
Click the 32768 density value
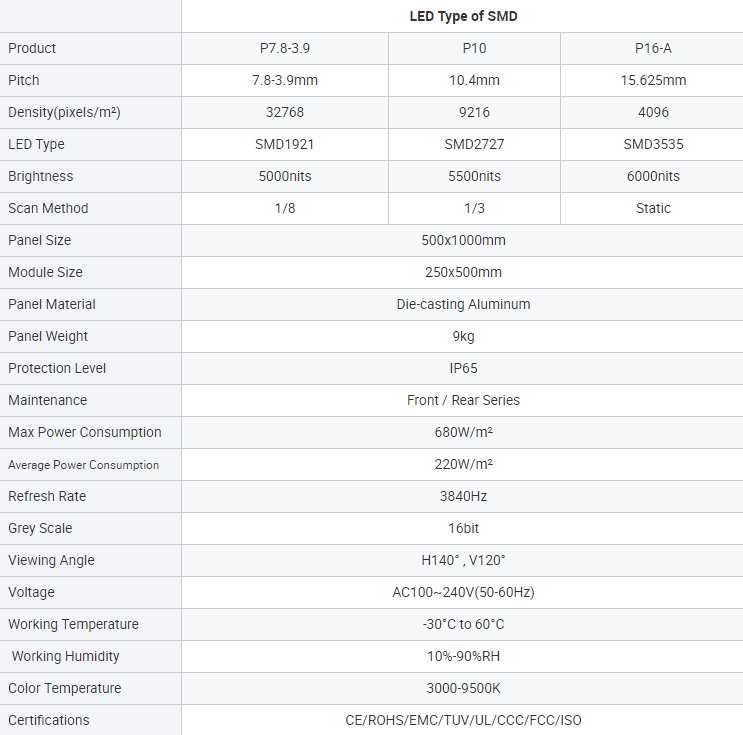(285, 112)
